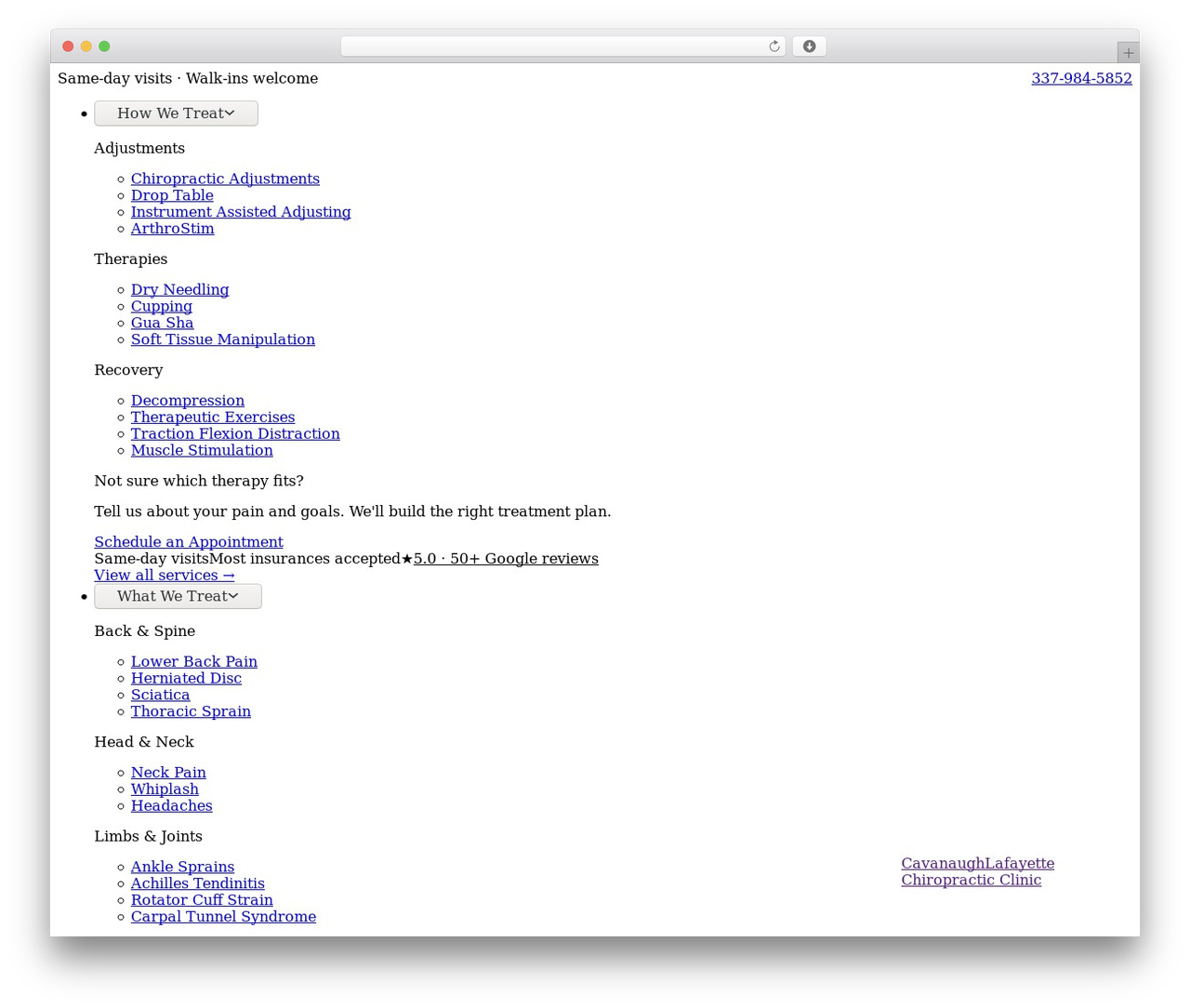Click the Same-day visits banner text
This screenshot has width=1190, height=1008.
[x=188, y=78]
